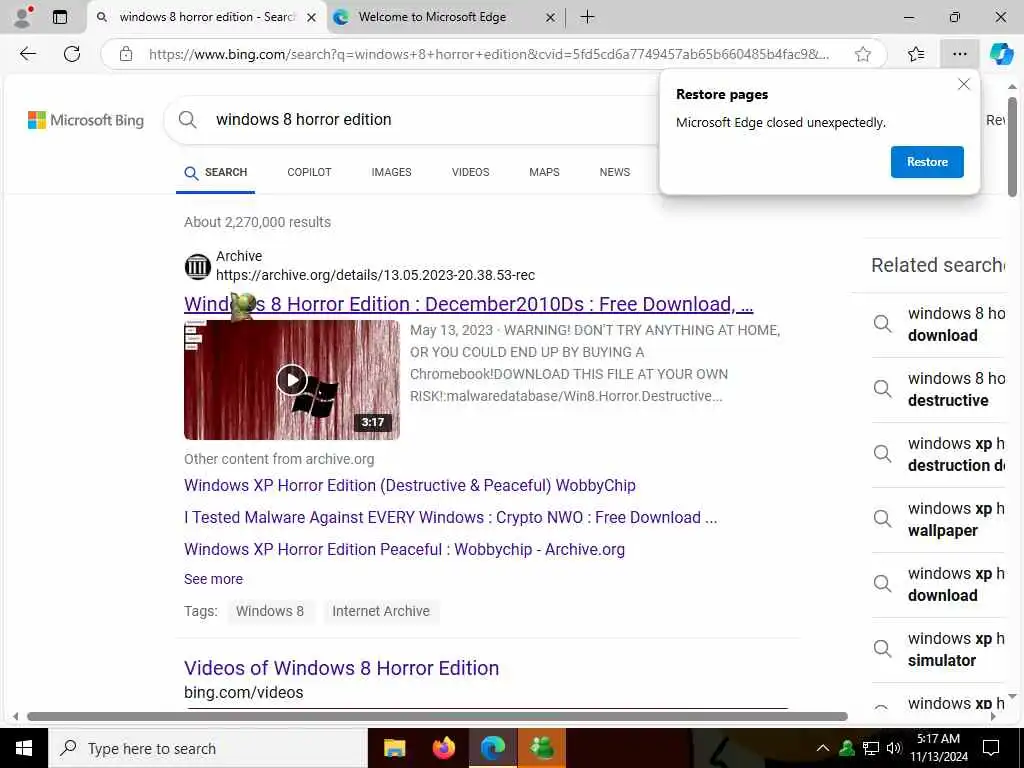
Task: Refresh the current page
Action: [72, 54]
